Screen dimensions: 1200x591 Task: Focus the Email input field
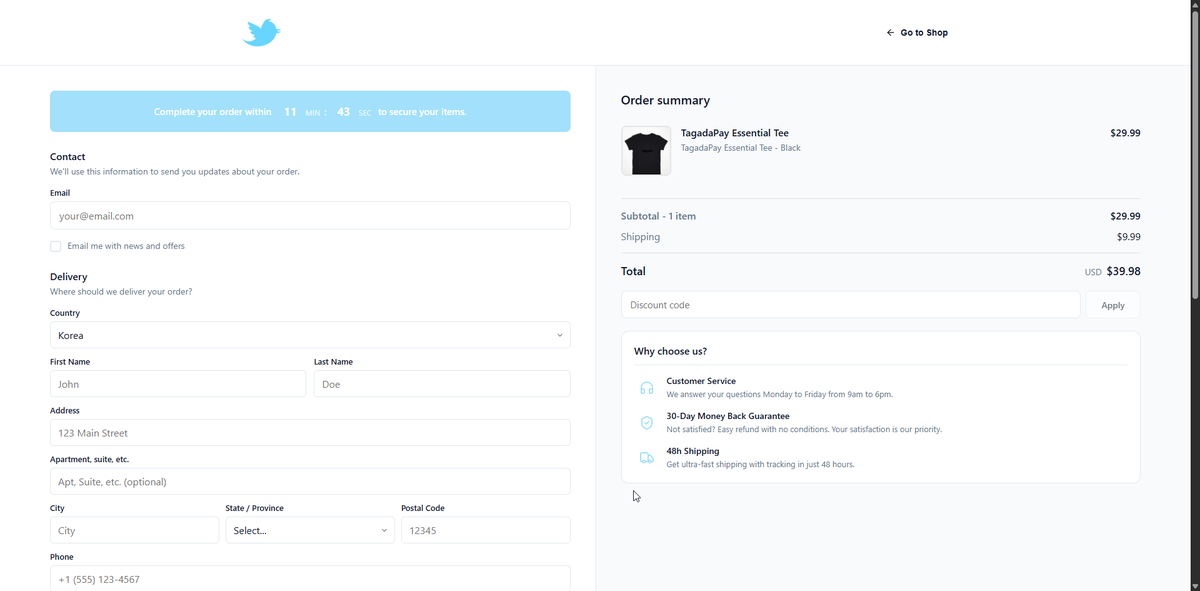(310, 215)
